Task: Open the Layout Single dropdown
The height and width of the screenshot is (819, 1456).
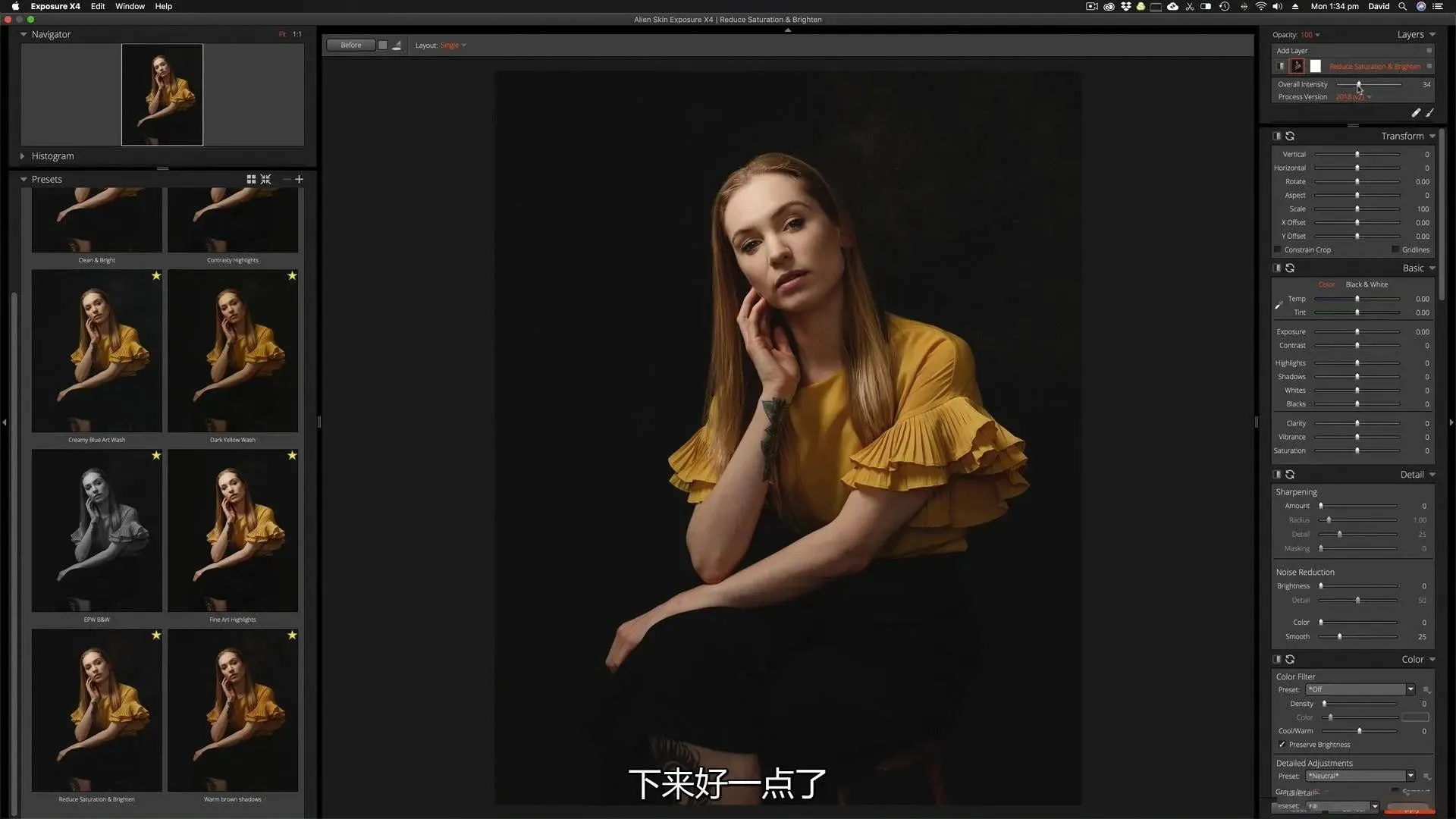Action: pos(453,45)
